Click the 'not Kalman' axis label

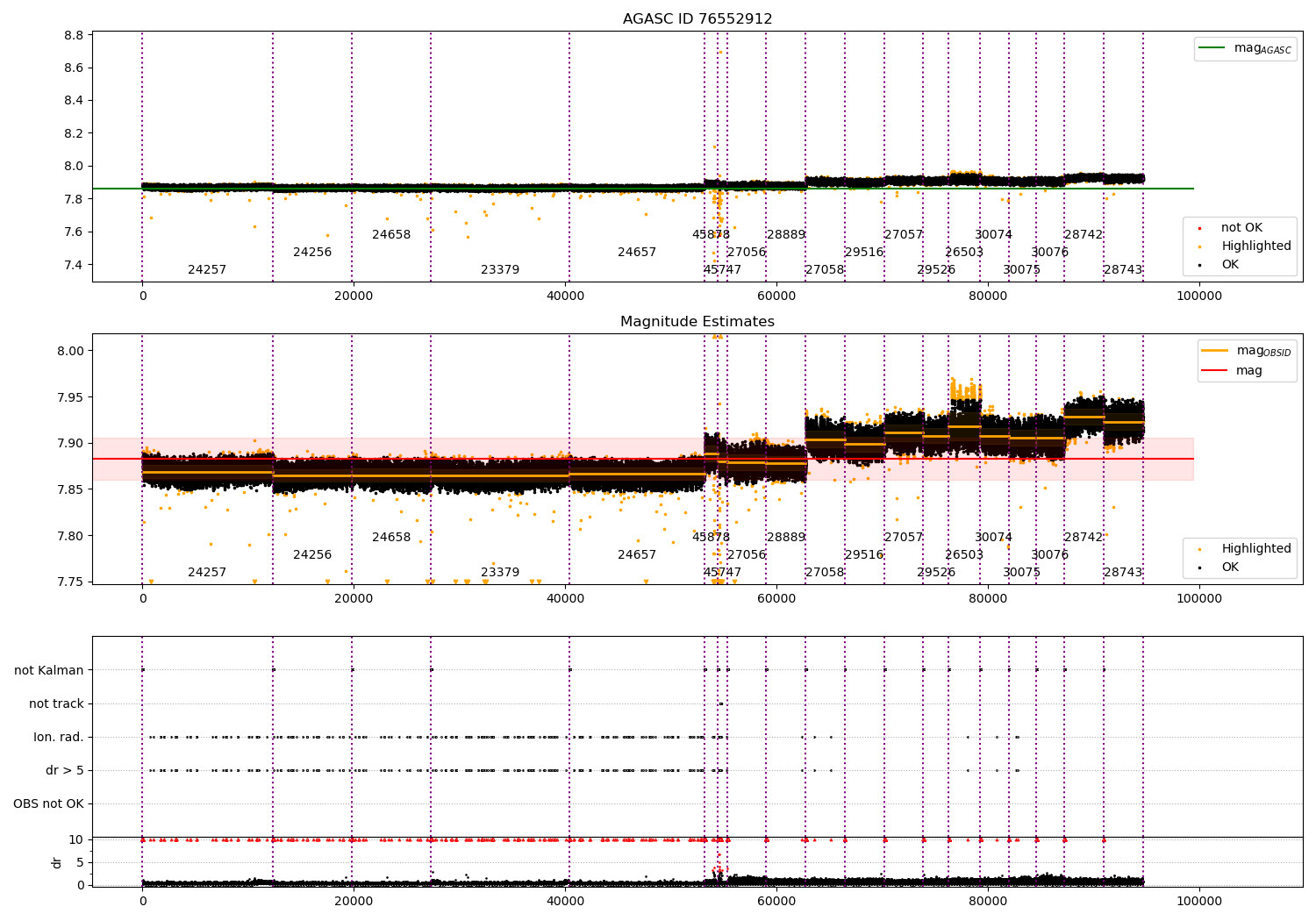[49, 671]
